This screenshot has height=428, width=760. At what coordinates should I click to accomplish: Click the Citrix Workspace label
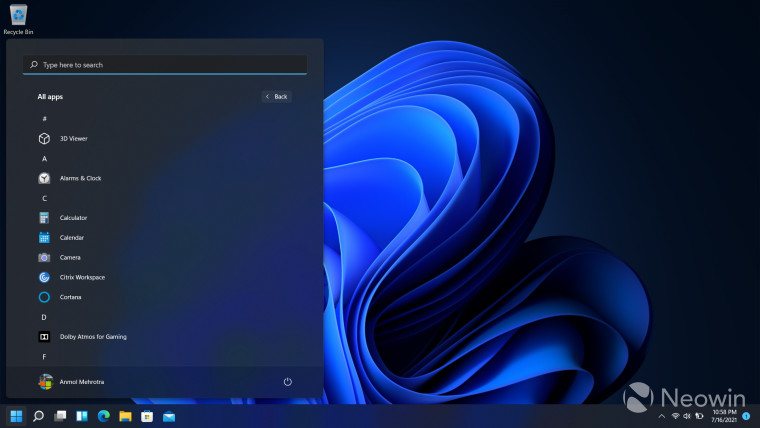[x=82, y=277]
